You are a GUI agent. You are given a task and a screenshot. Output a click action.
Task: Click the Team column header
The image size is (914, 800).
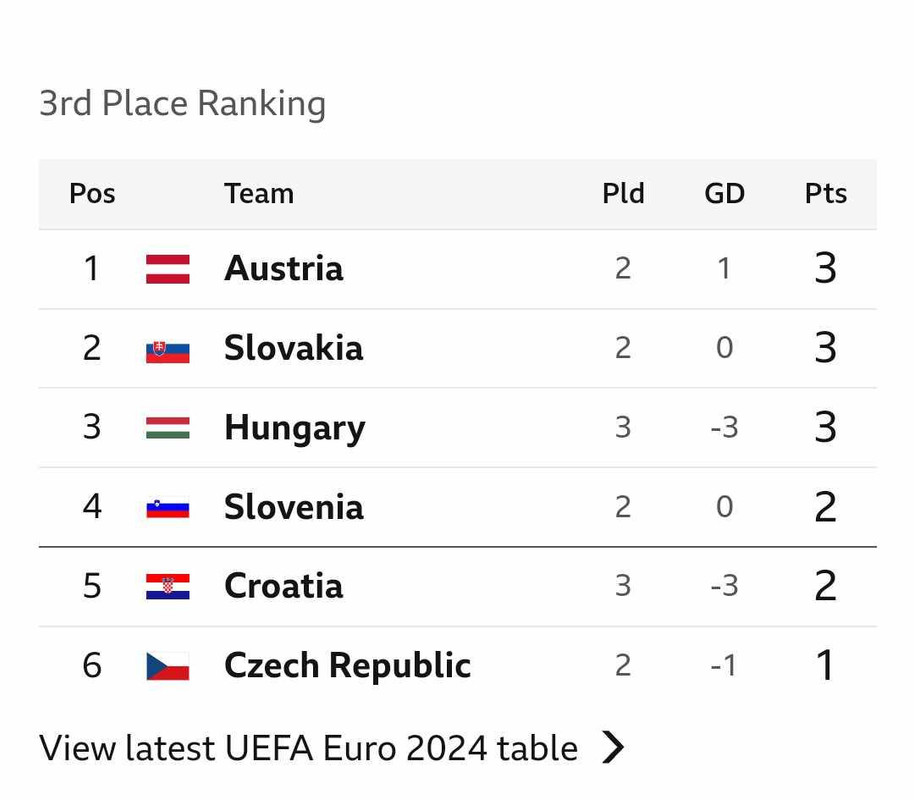(258, 193)
